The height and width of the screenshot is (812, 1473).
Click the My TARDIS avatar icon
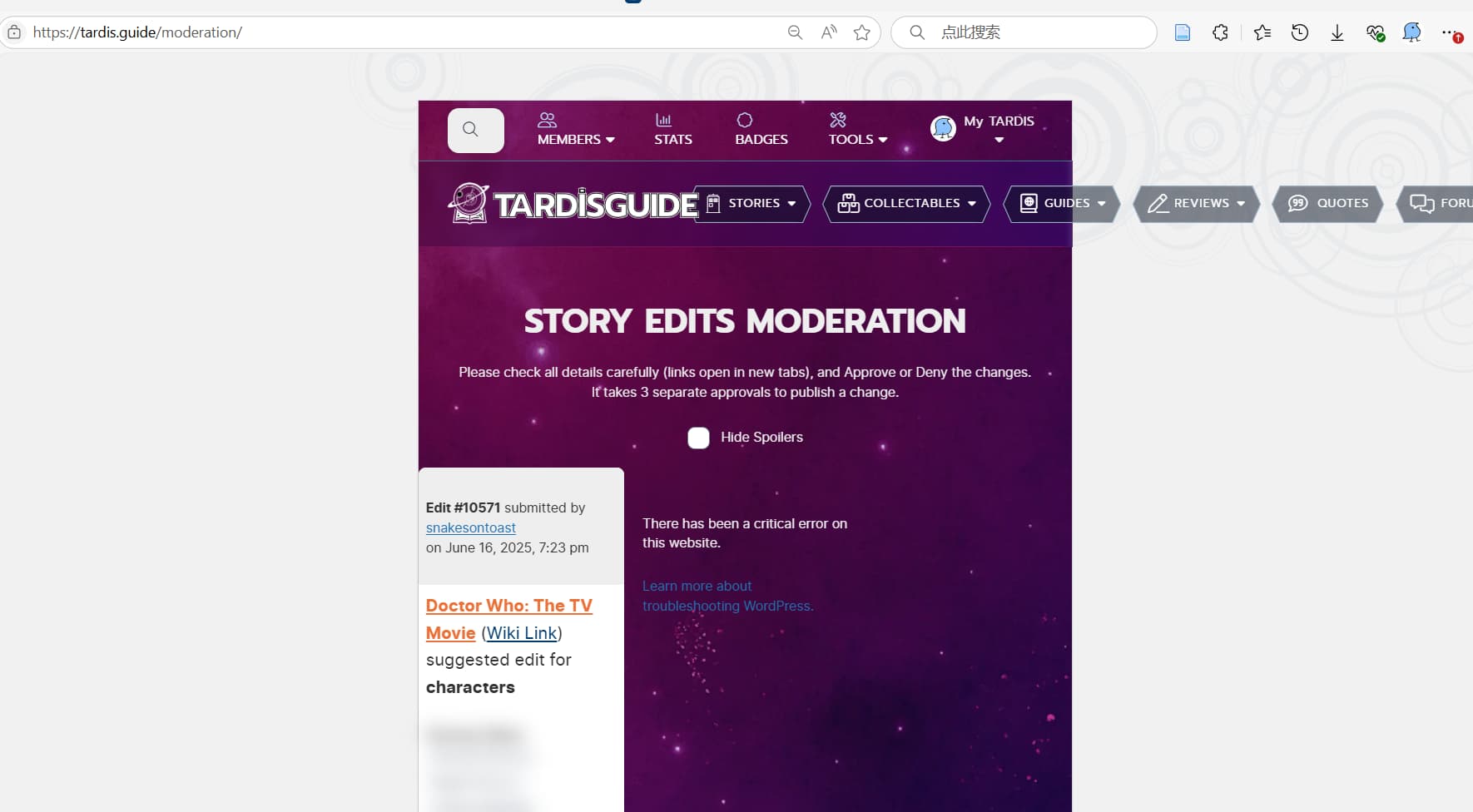(943, 128)
